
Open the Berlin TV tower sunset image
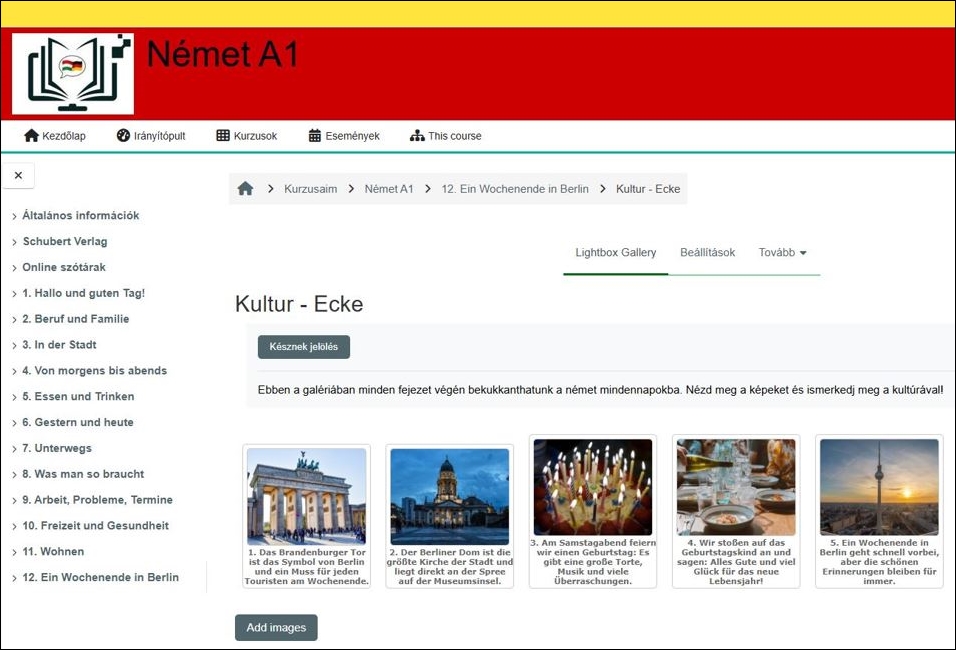coord(879,487)
